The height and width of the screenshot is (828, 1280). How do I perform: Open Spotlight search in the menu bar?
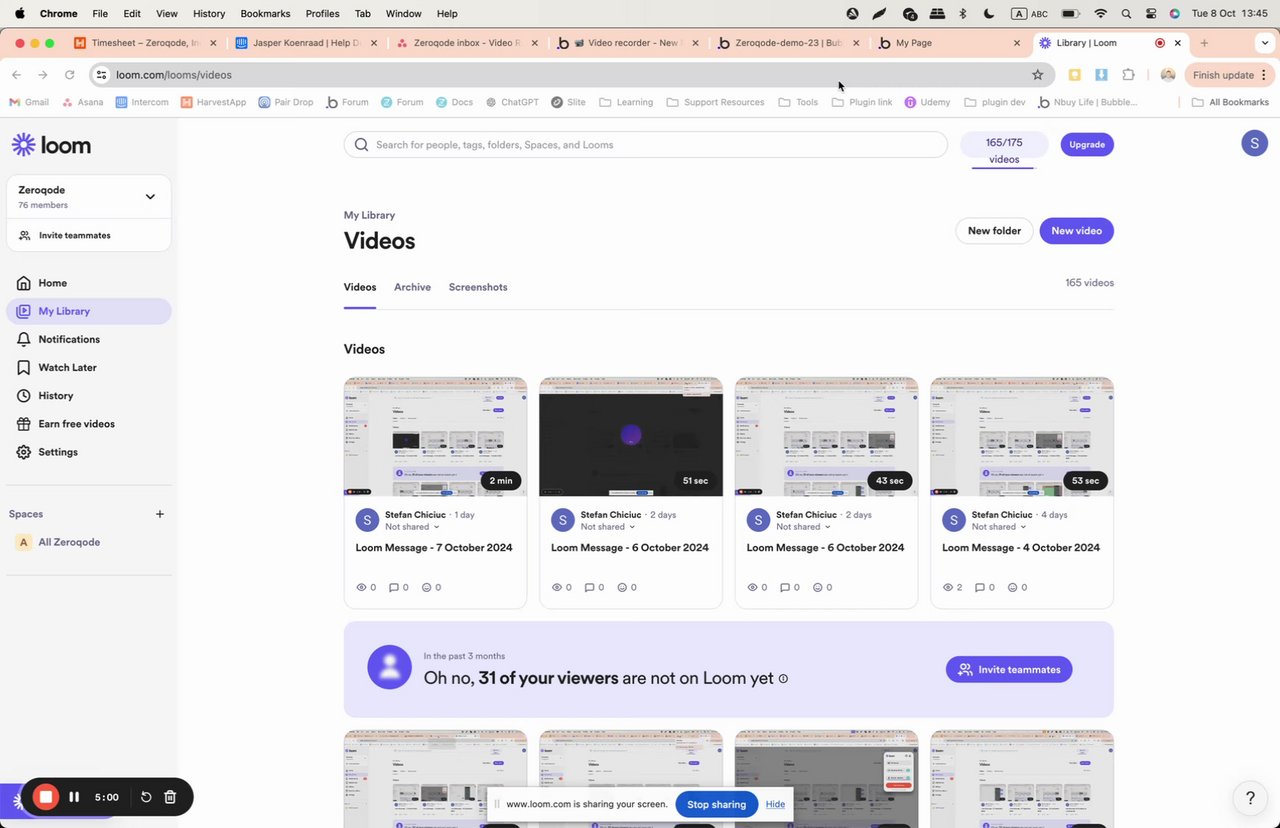pyautogui.click(x=1127, y=14)
